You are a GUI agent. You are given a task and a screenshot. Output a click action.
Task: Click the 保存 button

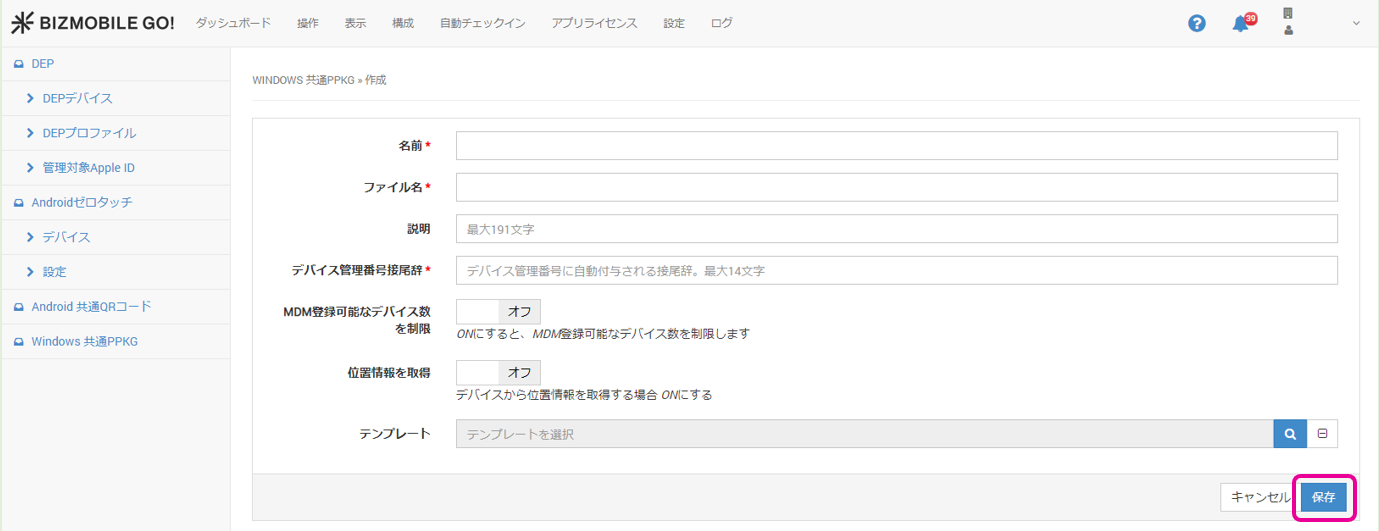tap(1323, 497)
